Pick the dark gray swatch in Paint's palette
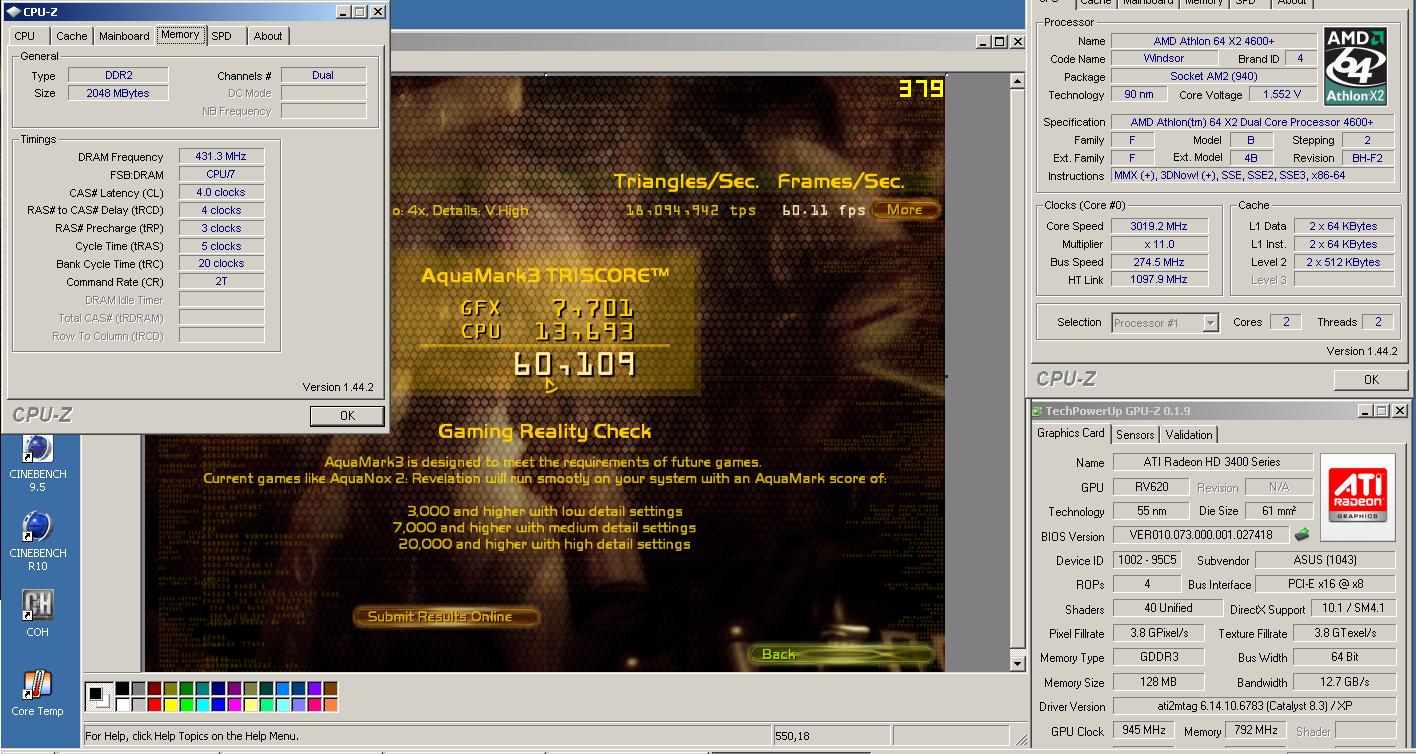The width and height of the screenshot is (1416, 754). (x=138, y=688)
